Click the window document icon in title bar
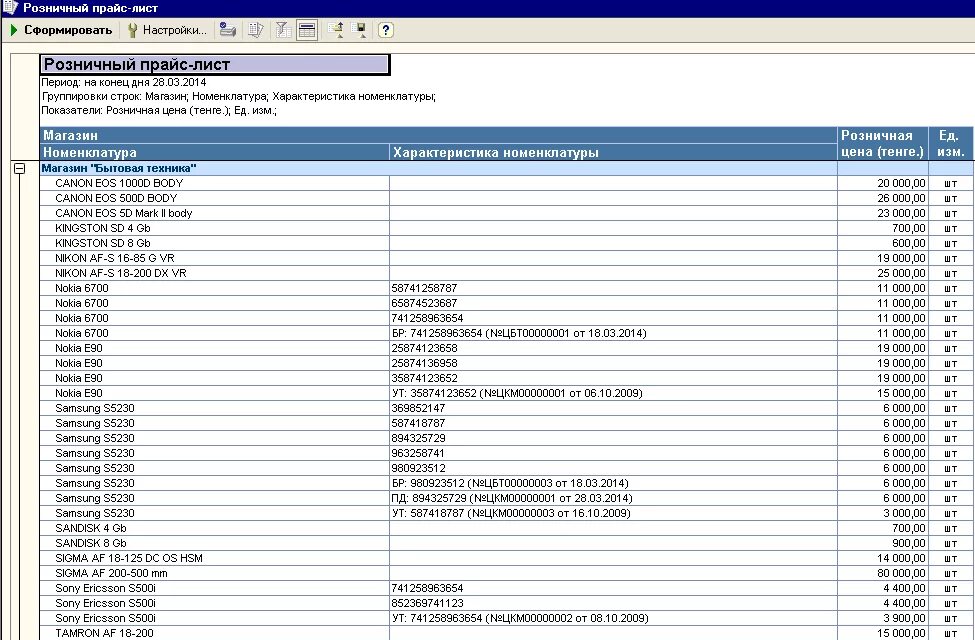The image size is (975, 640). [10, 8]
